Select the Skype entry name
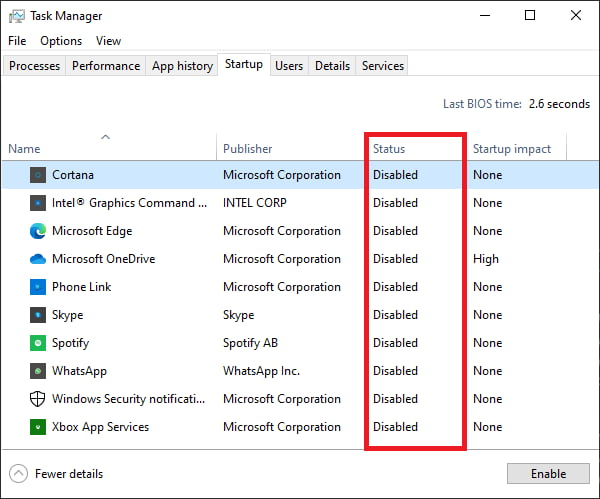 68,315
